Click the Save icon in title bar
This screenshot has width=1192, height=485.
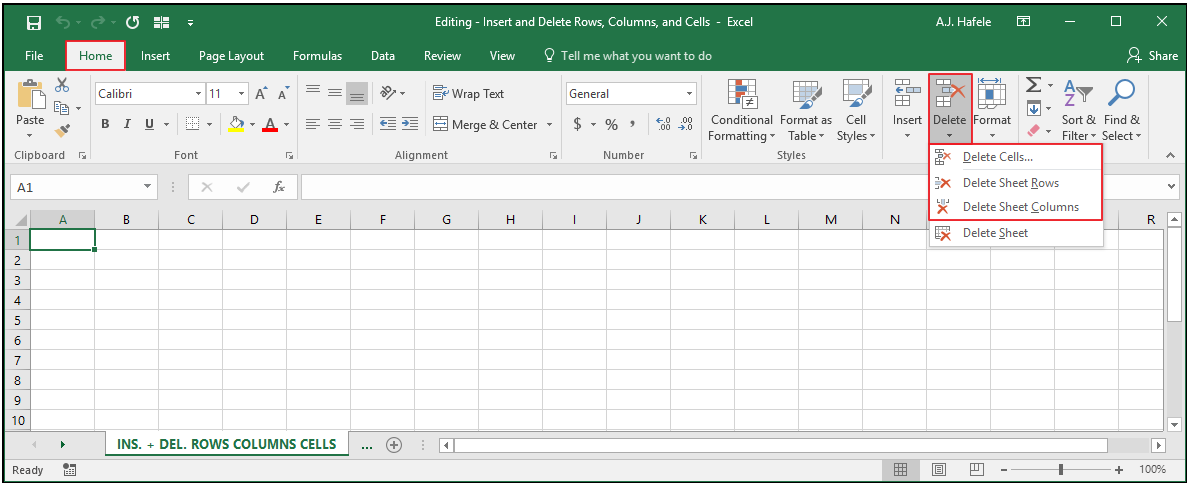tap(34, 23)
